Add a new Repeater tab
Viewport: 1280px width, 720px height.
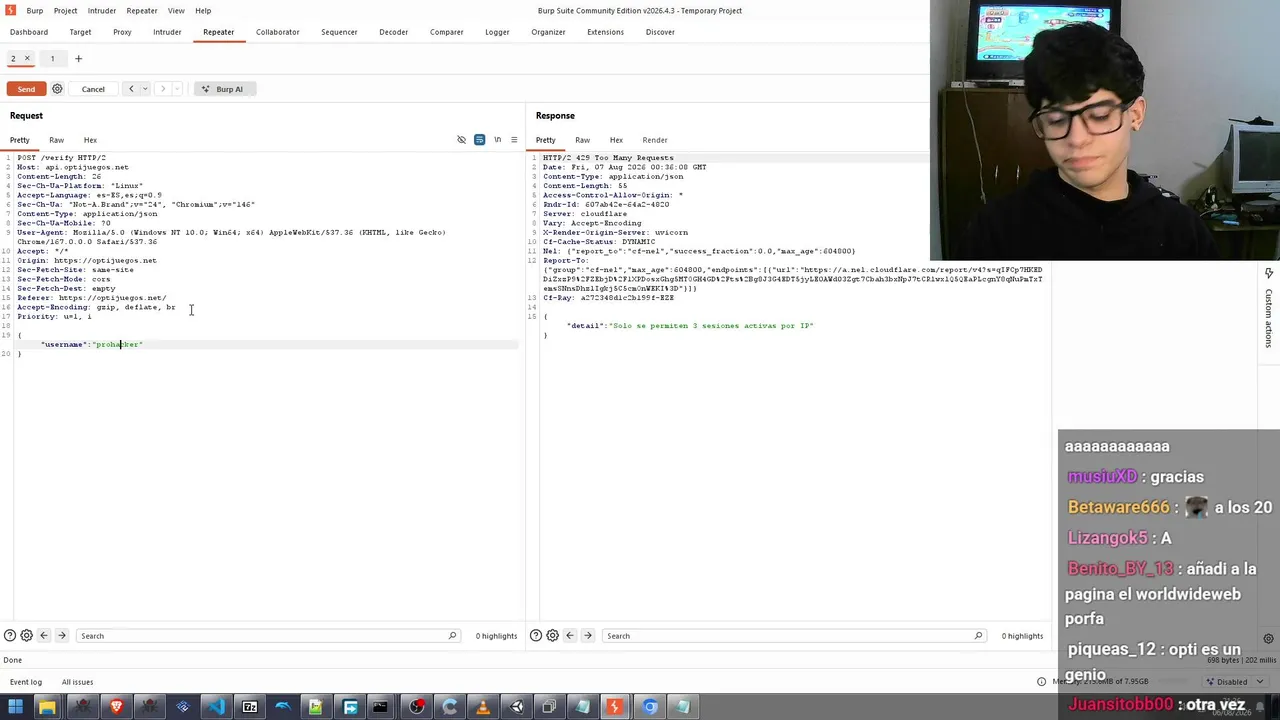coord(78,59)
